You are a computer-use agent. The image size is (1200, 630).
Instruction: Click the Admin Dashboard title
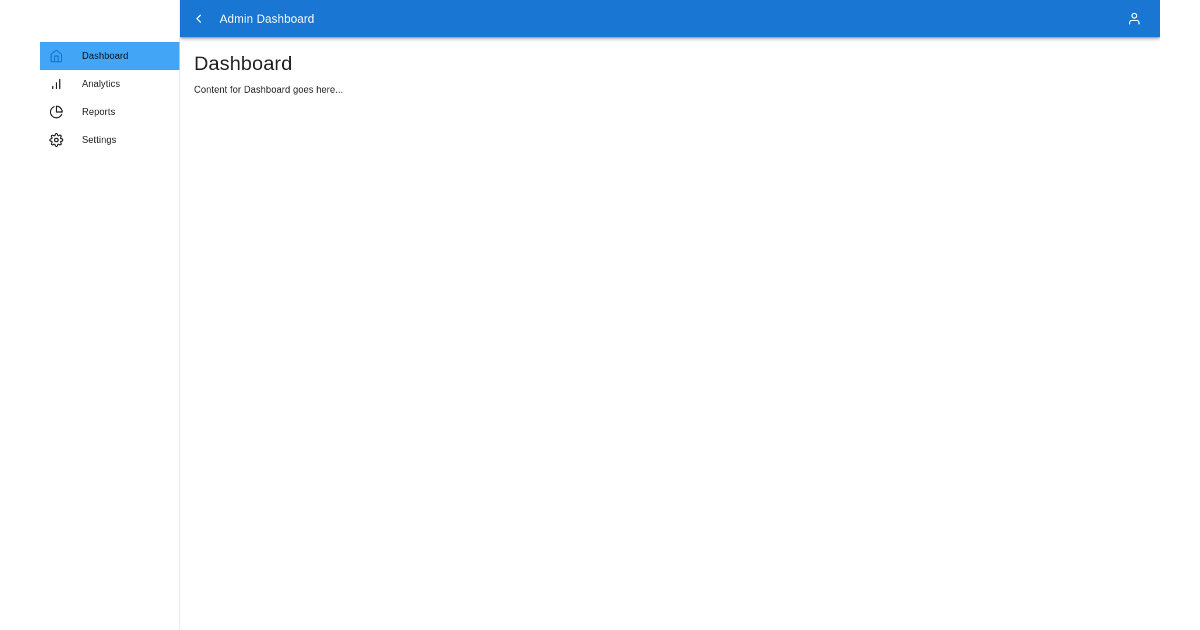(266, 18)
